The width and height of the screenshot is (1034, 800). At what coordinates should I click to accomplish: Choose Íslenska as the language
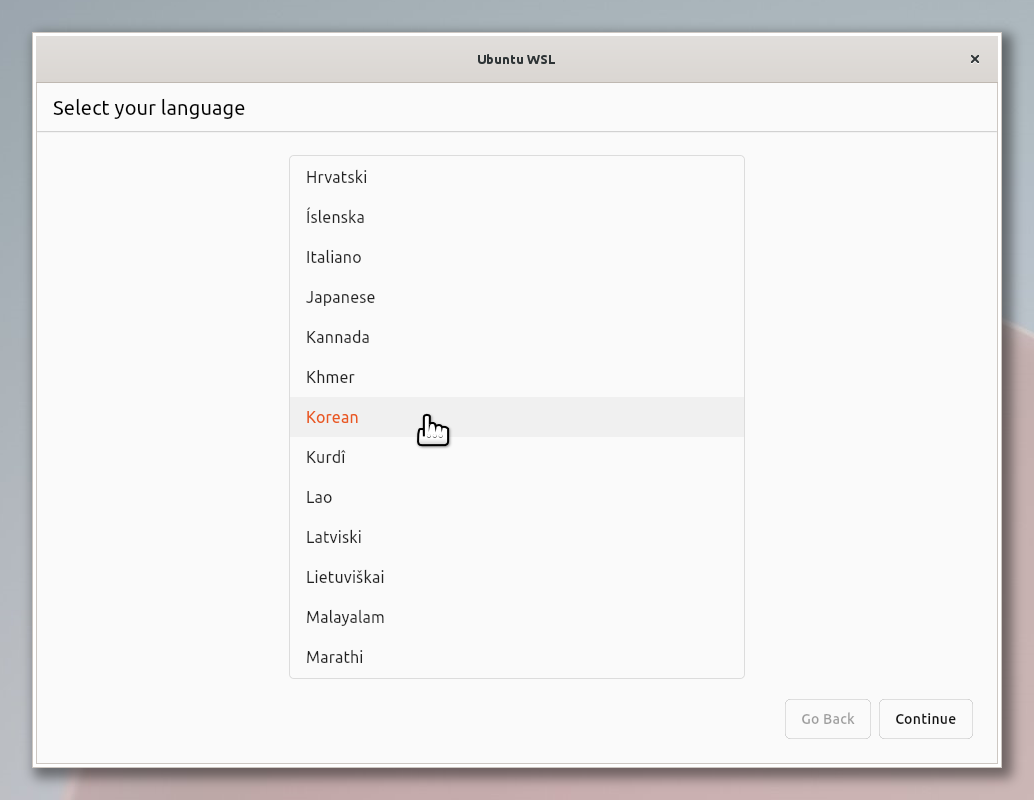point(517,217)
